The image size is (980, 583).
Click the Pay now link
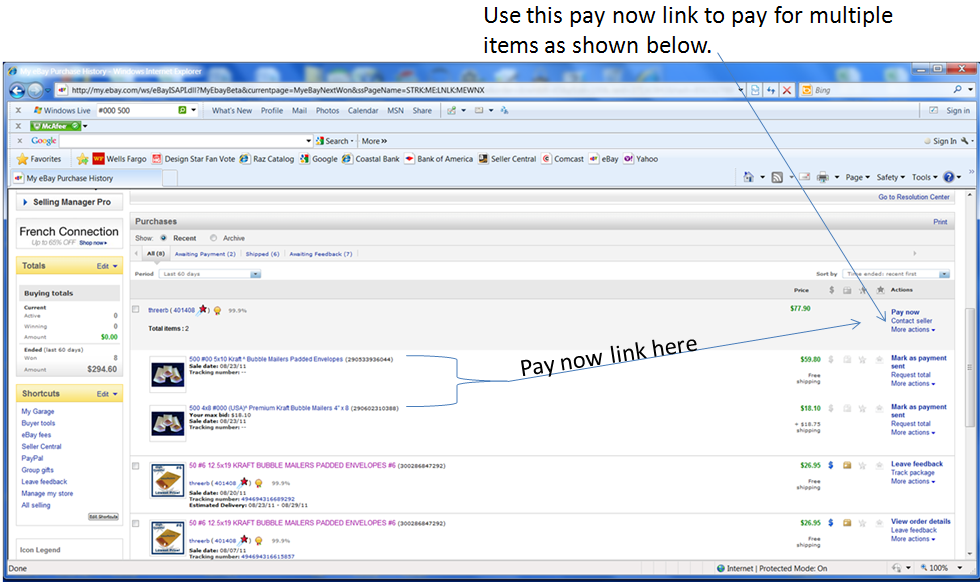tap(905, 312)
